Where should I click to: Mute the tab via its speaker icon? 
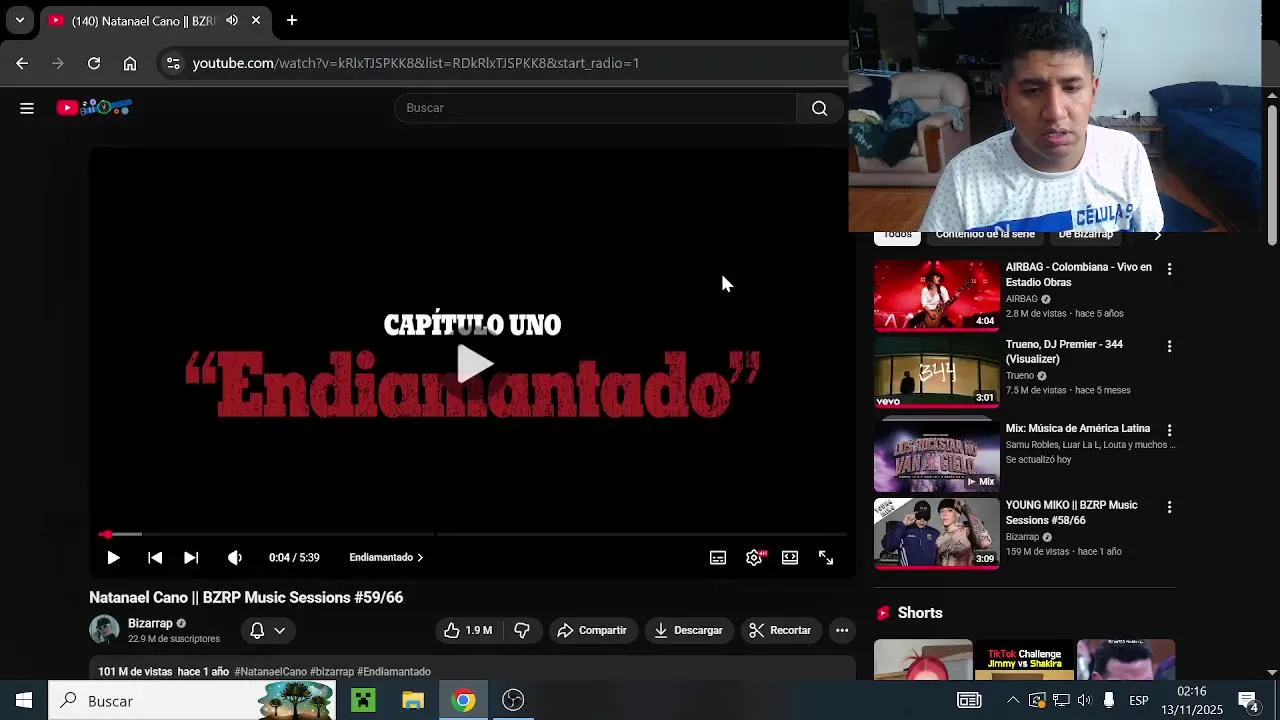232,20
